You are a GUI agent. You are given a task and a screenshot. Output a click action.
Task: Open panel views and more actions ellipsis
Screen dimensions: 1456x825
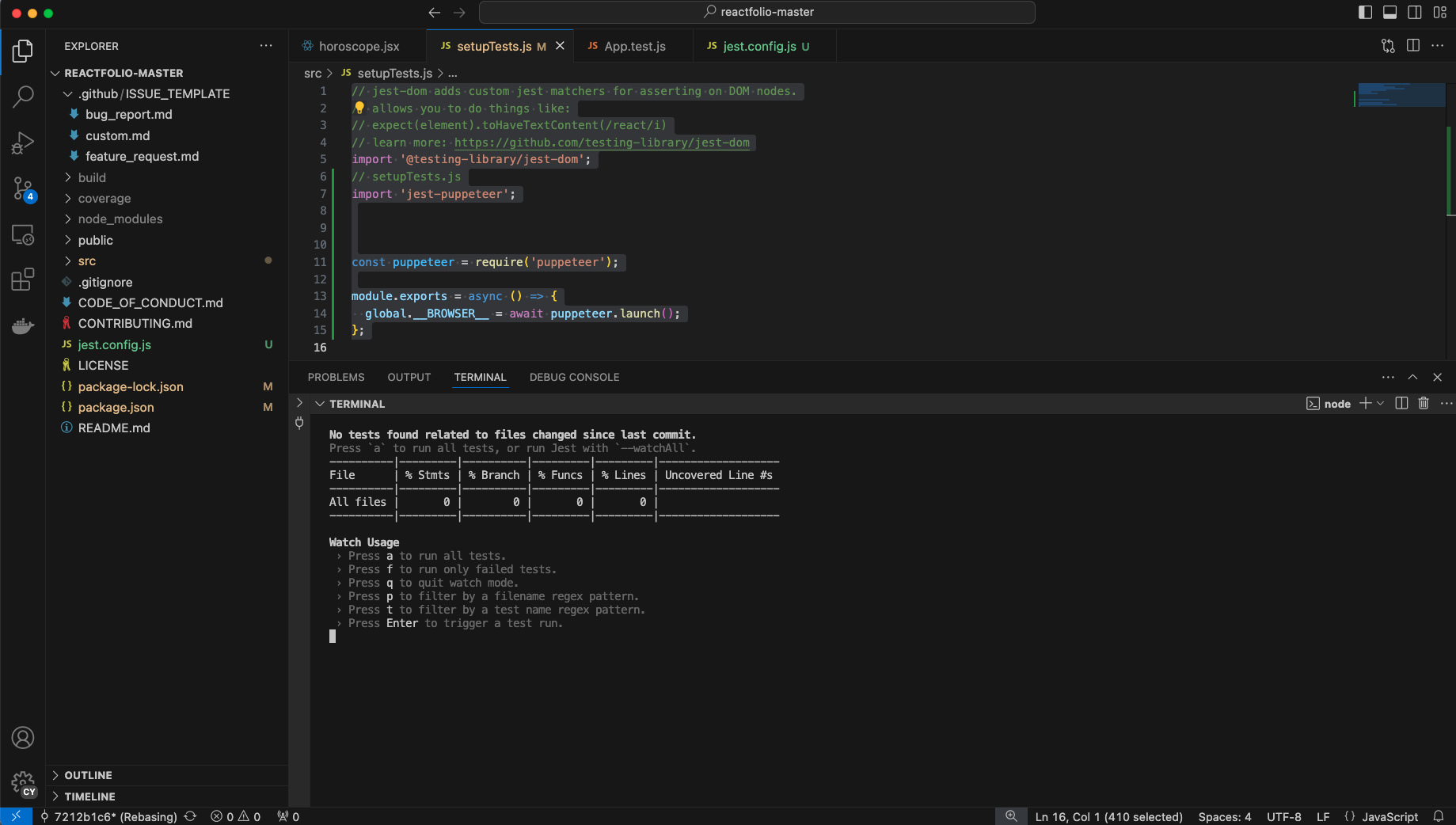click(1388, 377)
